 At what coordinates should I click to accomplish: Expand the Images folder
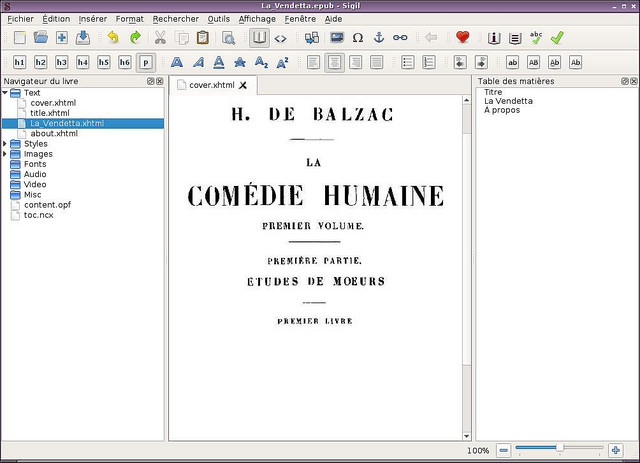(5, 154)
